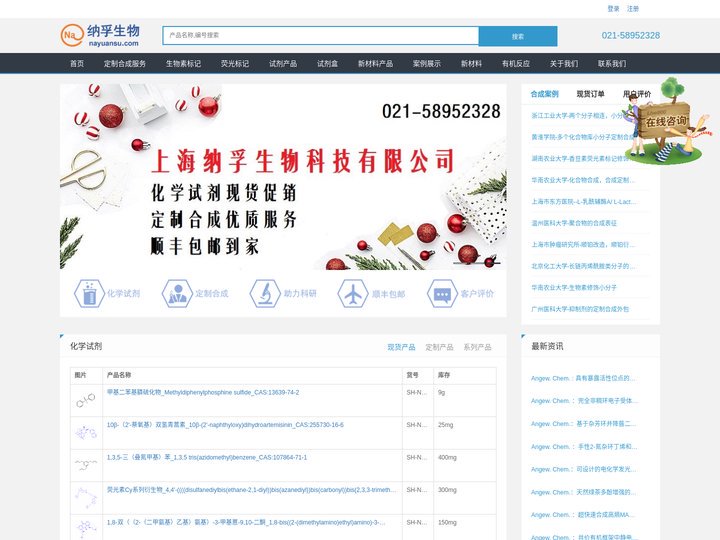Open the 浙江工业大学 synthesis case link

click(577, 116)
